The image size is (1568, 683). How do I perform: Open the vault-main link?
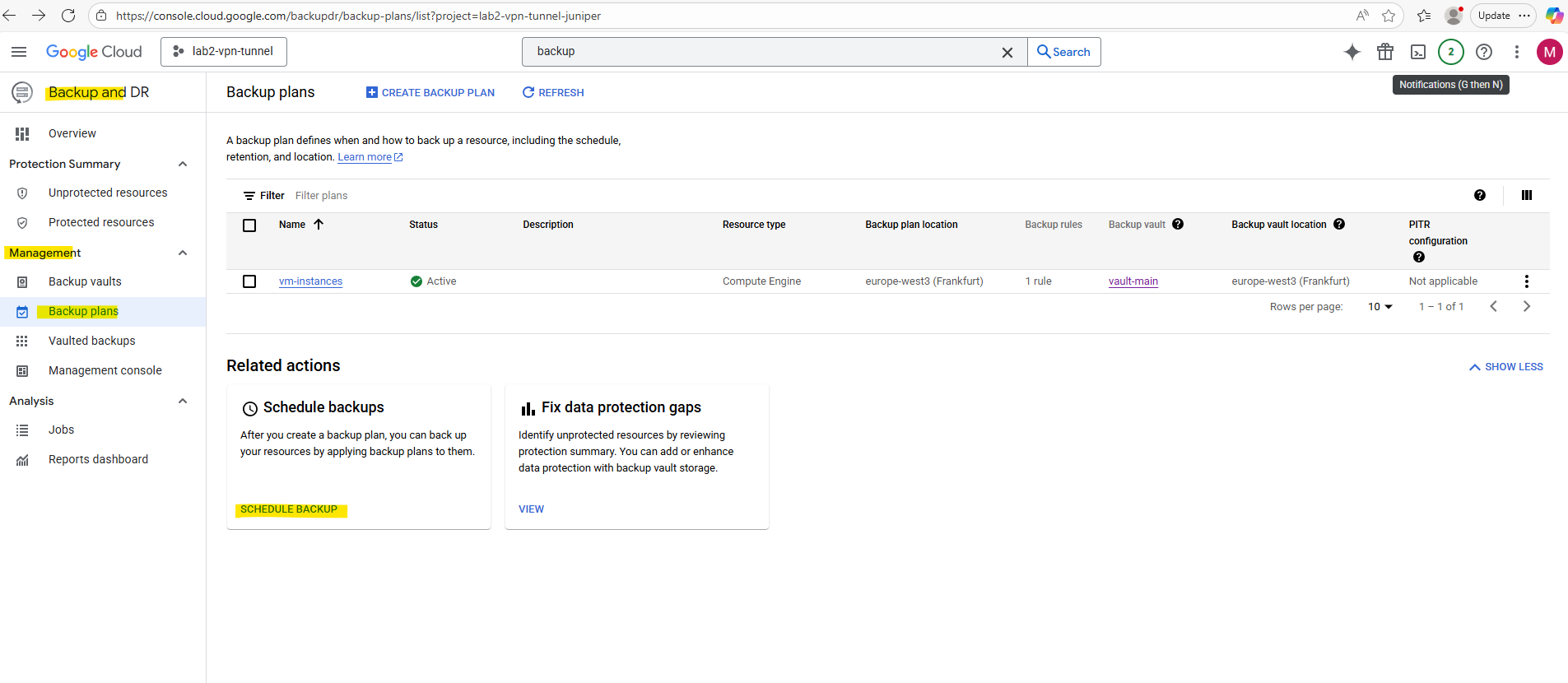coord(1133,281)
